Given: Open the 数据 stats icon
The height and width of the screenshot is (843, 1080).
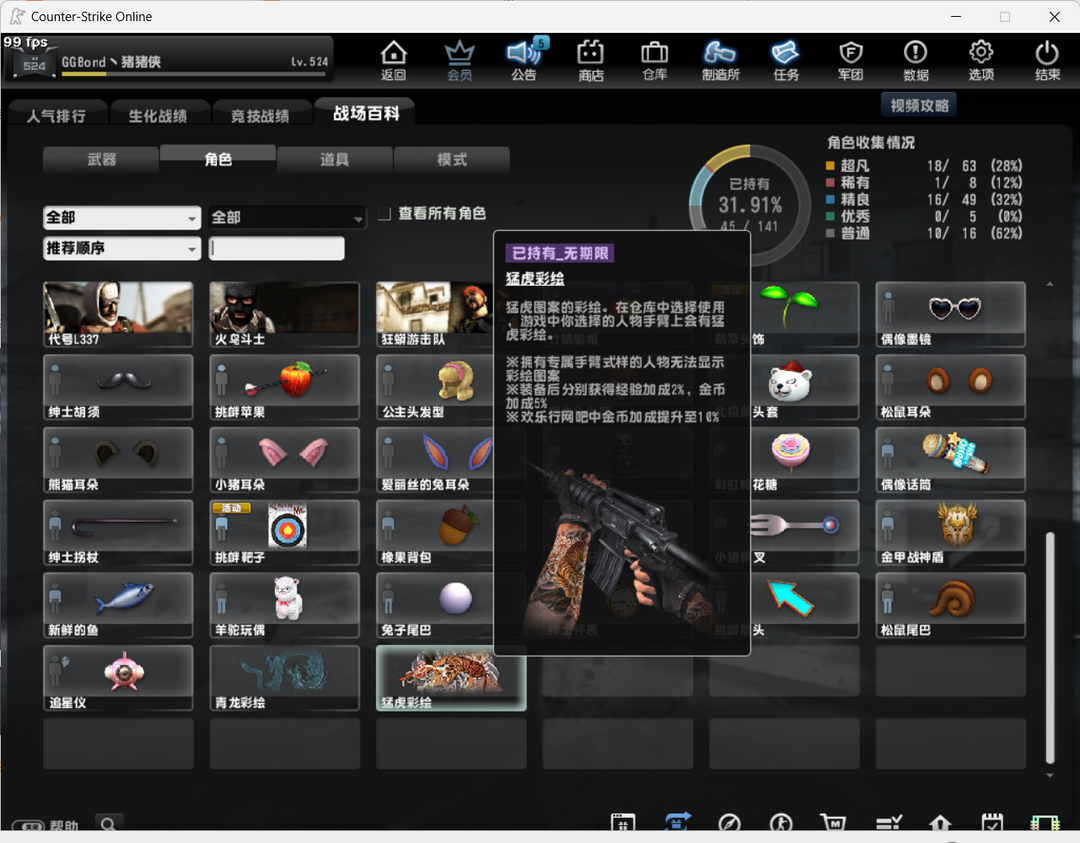Looking at the screenshot, I should (915, 61).
